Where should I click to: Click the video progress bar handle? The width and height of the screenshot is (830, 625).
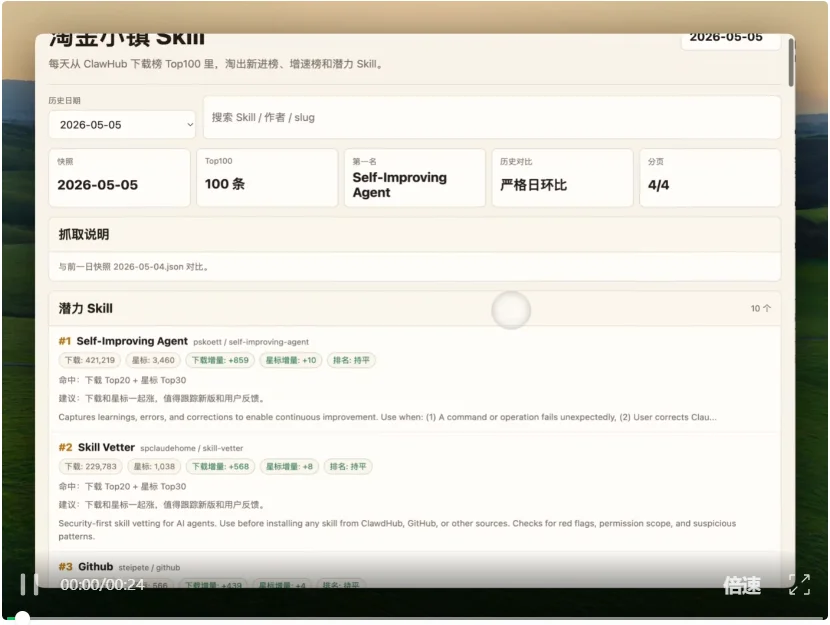(22, 617)
